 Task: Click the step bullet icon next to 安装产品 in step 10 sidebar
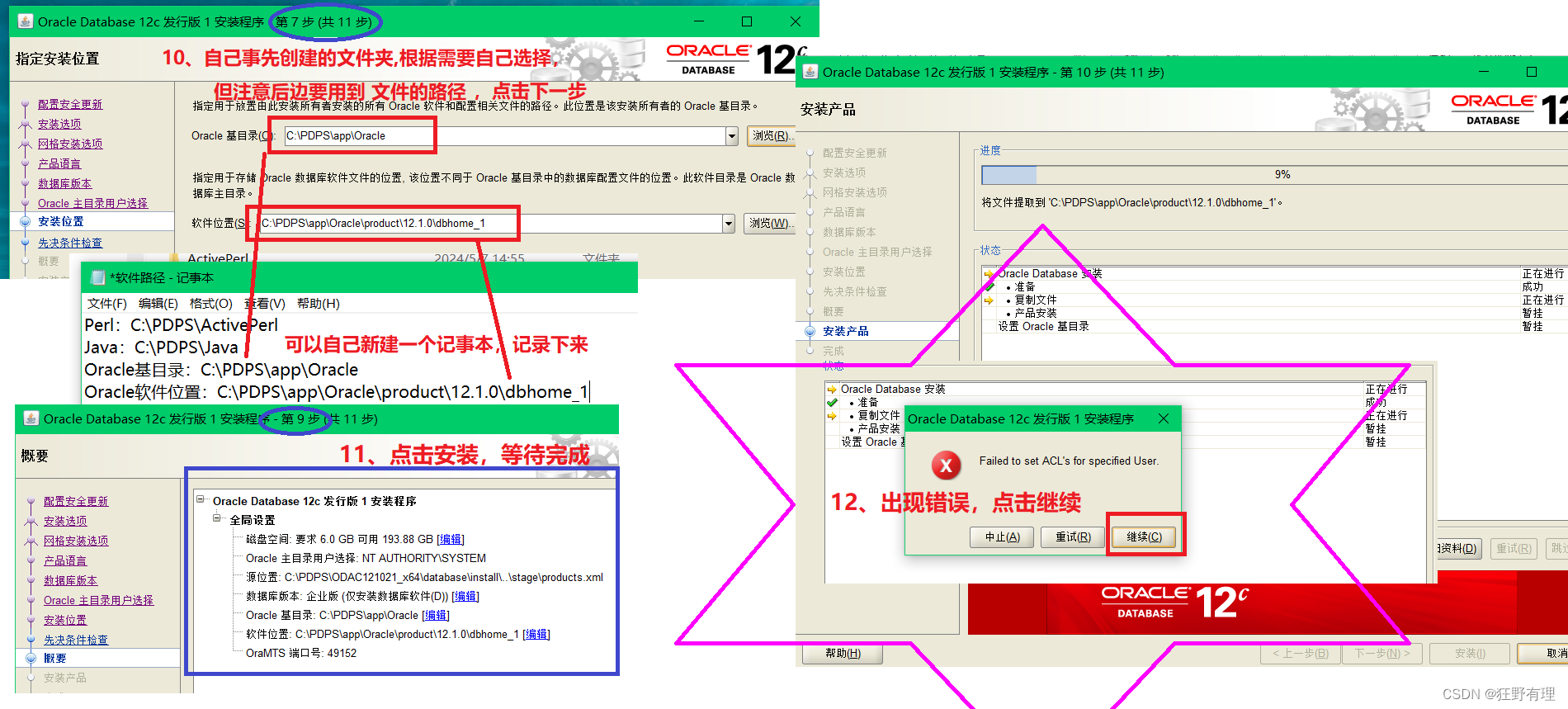(810, 331)
